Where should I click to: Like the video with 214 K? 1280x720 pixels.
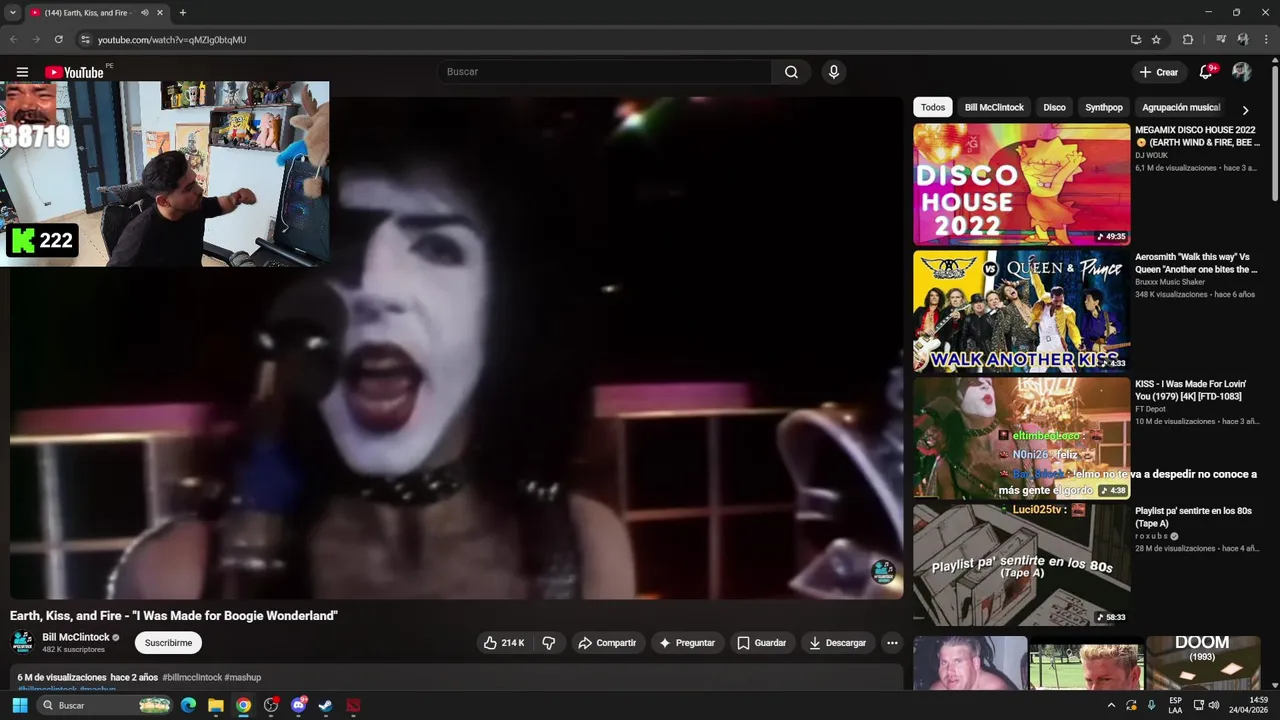click(x=505, y=643)
